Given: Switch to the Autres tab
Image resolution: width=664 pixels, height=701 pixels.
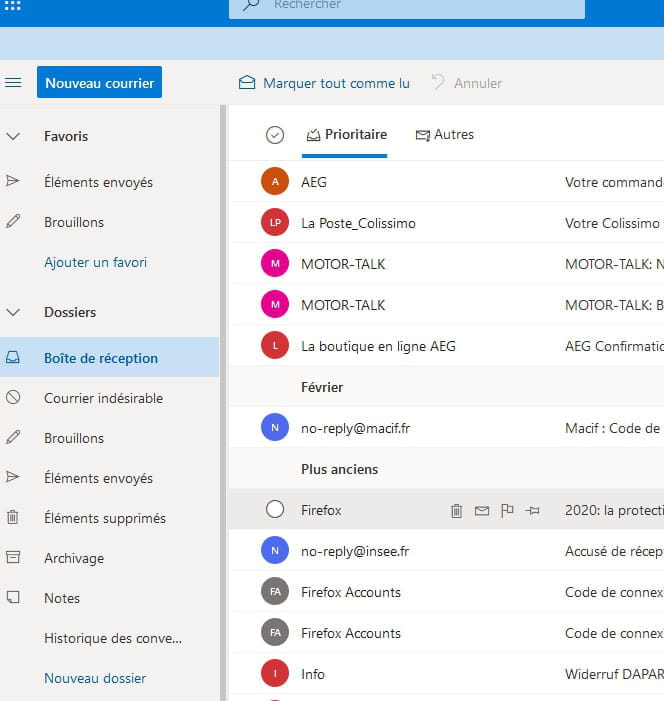Looking at the screenshot, I should click(x=445, y=135).
